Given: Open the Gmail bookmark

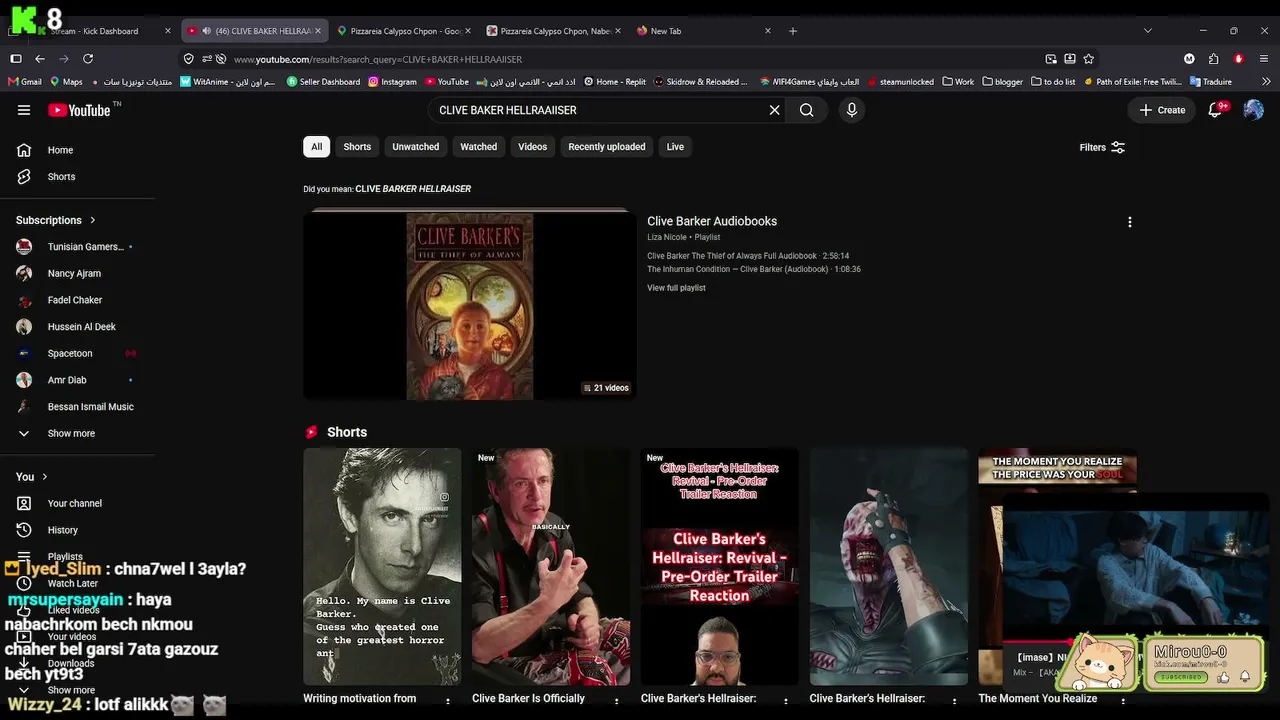Looking at the screenshot, I should point(24,82).
